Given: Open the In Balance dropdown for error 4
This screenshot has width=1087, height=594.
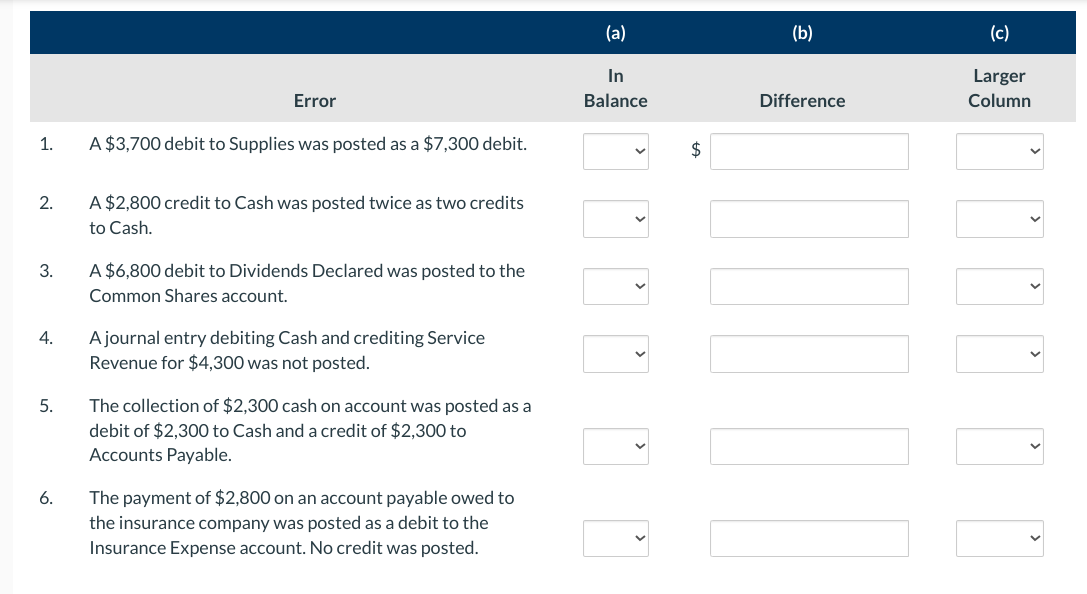Looking at the screenshot, I should click(x=615, y=353).
